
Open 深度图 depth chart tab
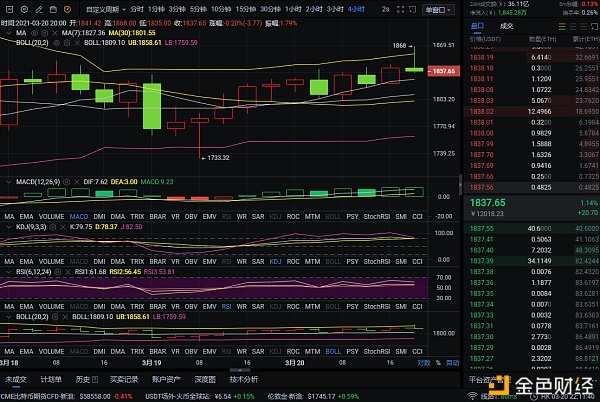click(205, 379)
